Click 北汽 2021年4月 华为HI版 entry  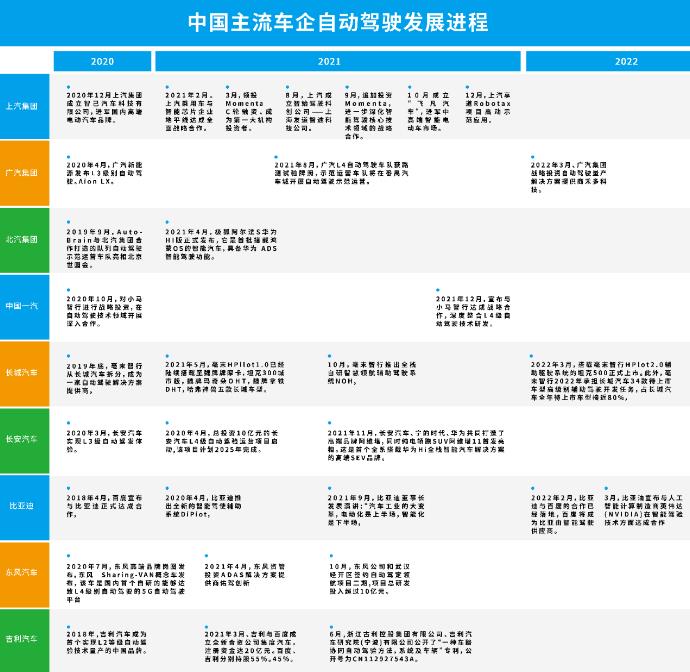(x=221, y=244)
